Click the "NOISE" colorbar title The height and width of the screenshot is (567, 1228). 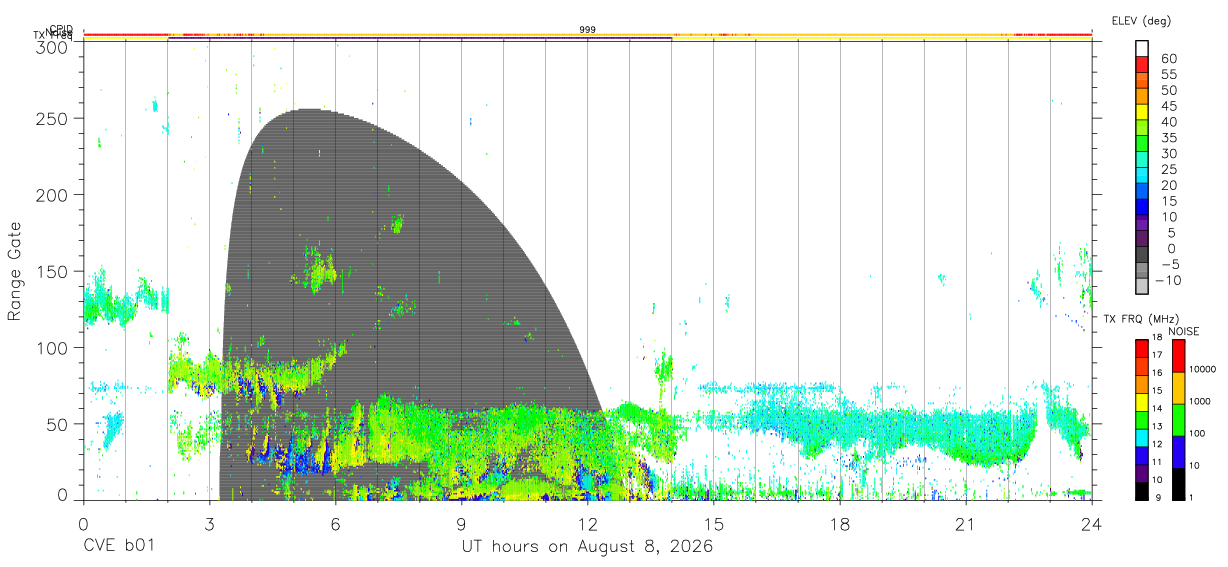[1184, 331]
